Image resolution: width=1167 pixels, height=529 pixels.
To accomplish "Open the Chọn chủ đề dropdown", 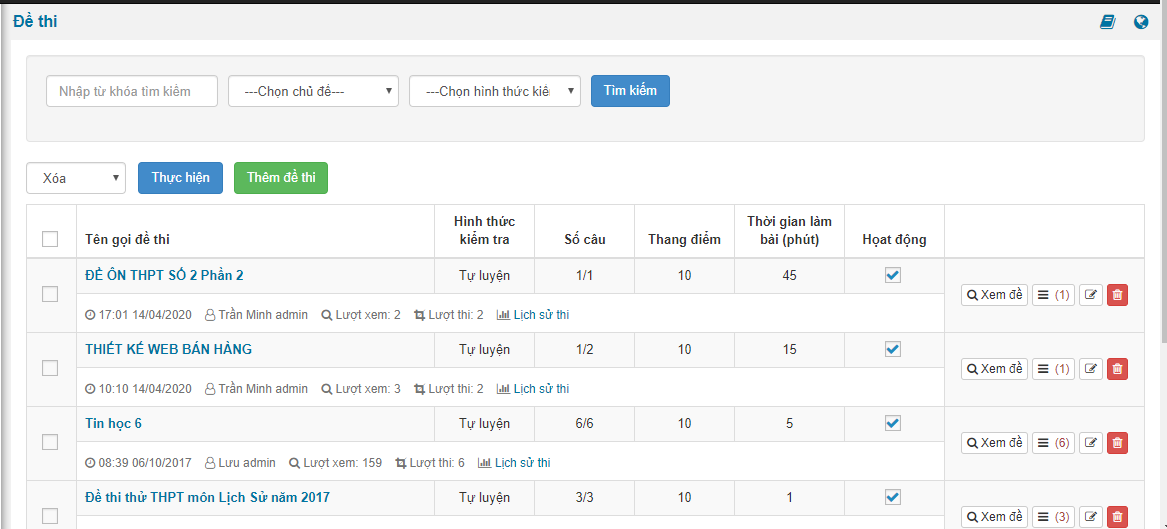I will [x=314, y=91].
